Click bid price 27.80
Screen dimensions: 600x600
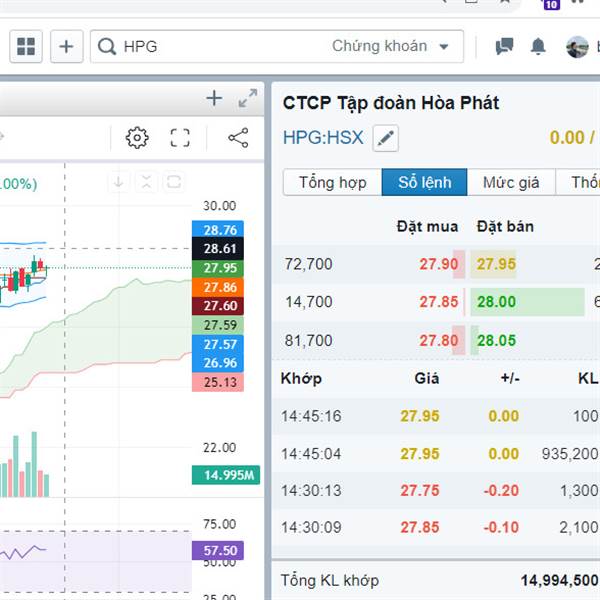[x=439, y=340]
